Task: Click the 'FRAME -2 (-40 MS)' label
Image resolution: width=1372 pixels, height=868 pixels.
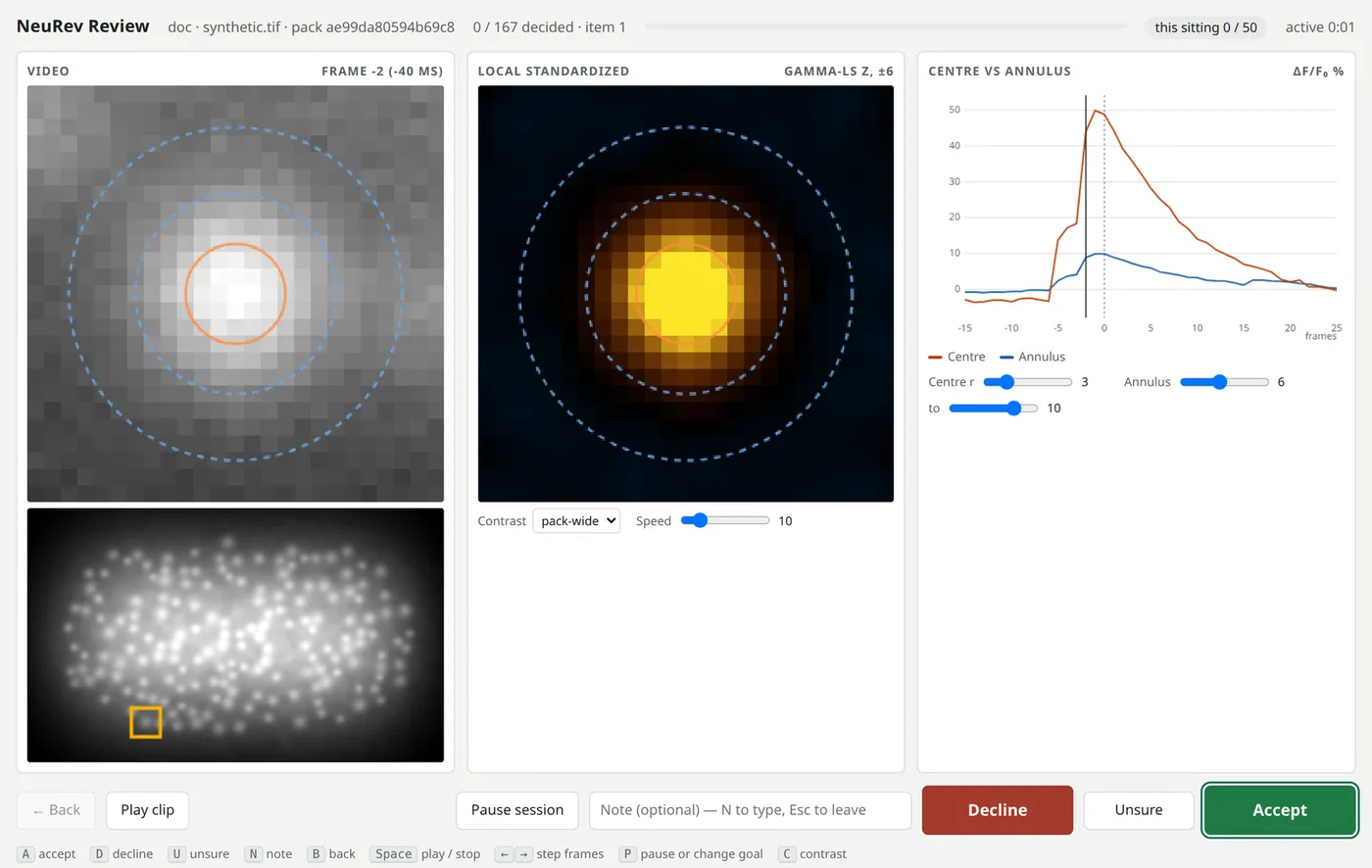Action: tap(382, 72)
